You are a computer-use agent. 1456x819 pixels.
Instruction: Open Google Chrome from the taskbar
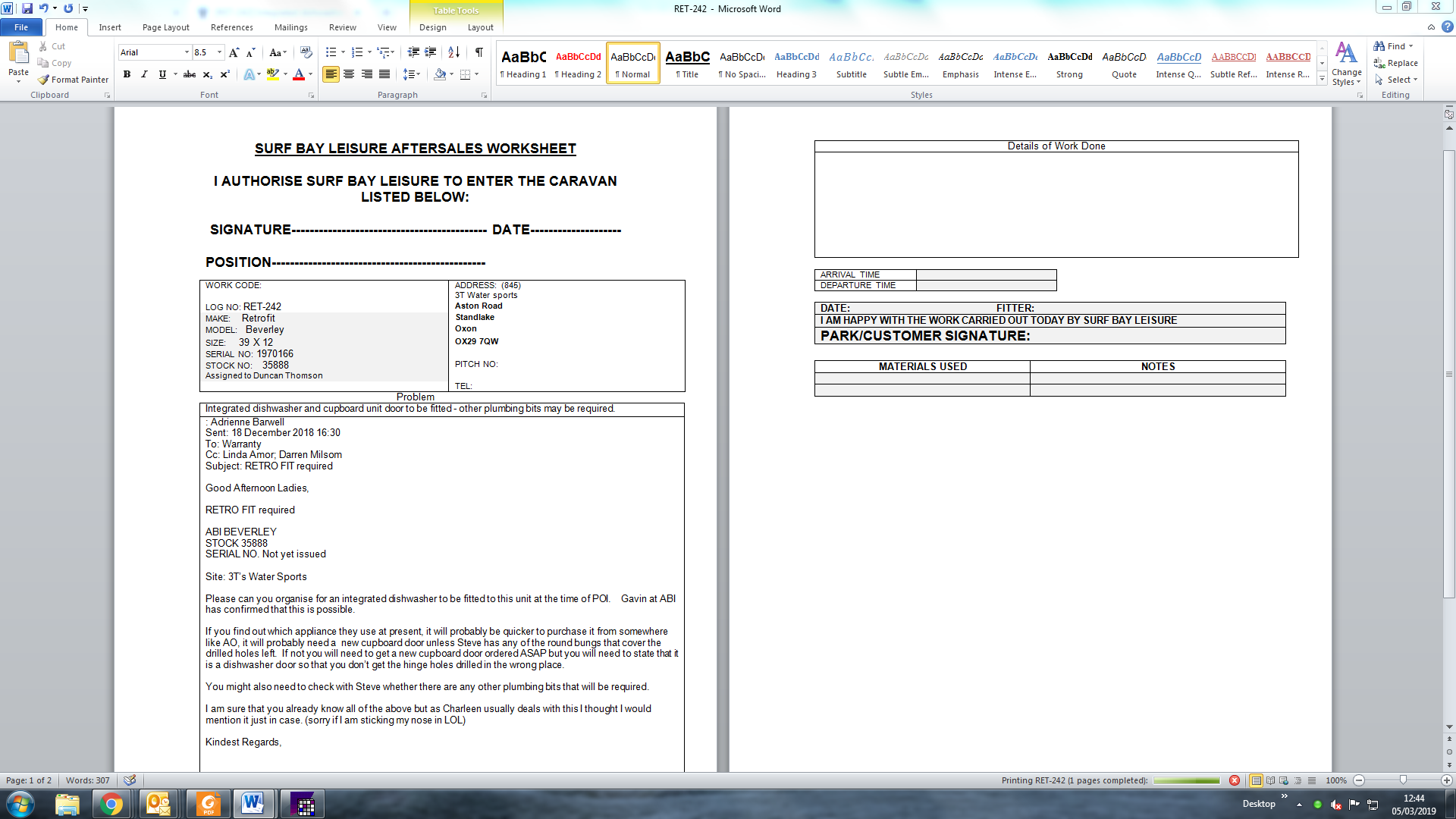pyautogui.click(x=111, y=804)
